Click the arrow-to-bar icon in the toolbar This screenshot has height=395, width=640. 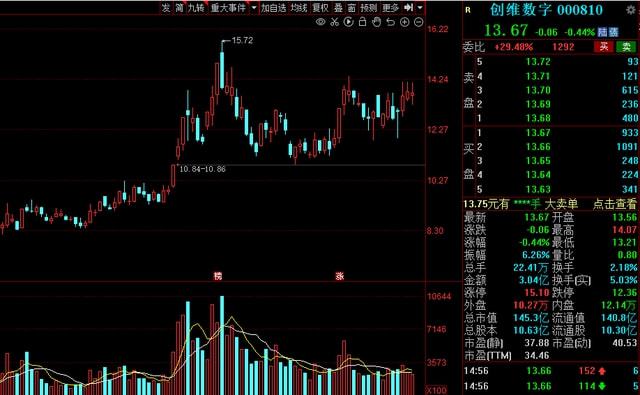pyautogui.click(x=408, y=7)
